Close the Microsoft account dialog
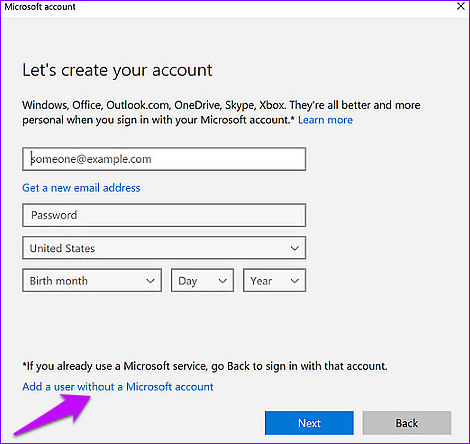Viewport: 470px width, 444px height. tap(461, 6)
